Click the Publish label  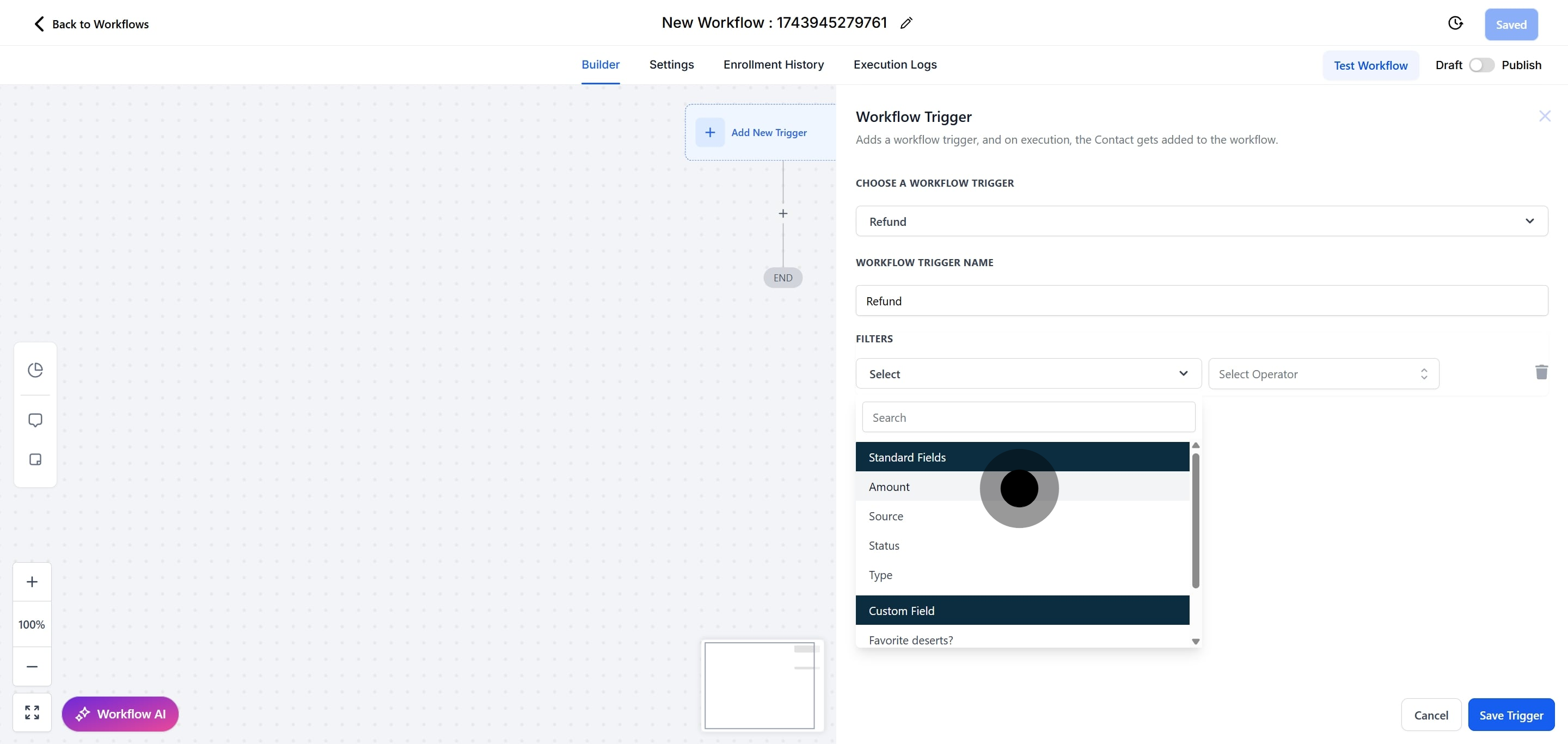(1521, 65)
